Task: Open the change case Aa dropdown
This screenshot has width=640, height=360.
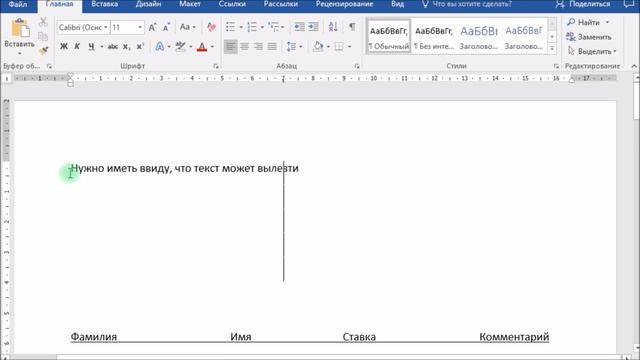Action: pos(187,27)
